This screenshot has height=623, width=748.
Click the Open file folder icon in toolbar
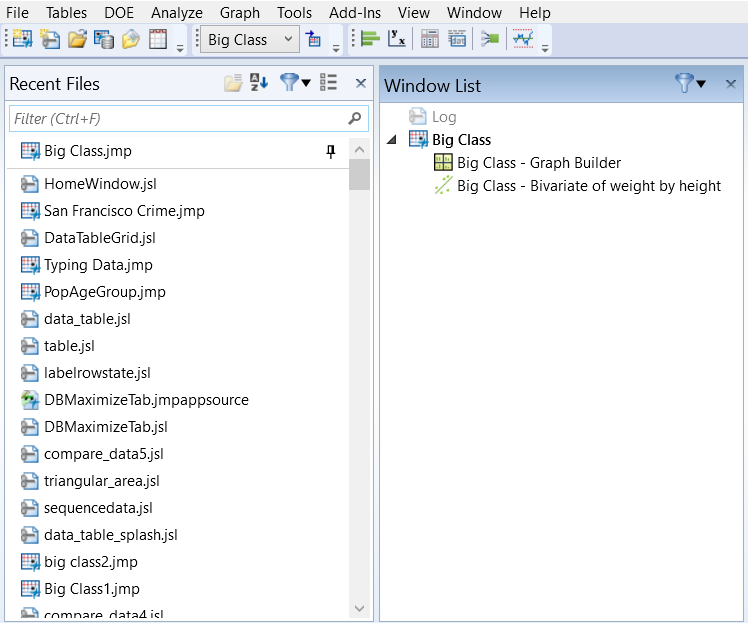pyautogui.click(x=77, y=40)
